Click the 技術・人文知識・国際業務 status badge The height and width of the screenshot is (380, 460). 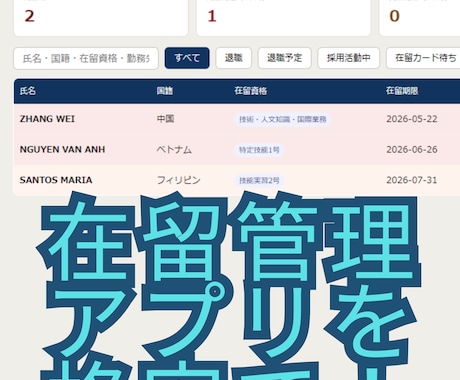click(x=282, y=119)
